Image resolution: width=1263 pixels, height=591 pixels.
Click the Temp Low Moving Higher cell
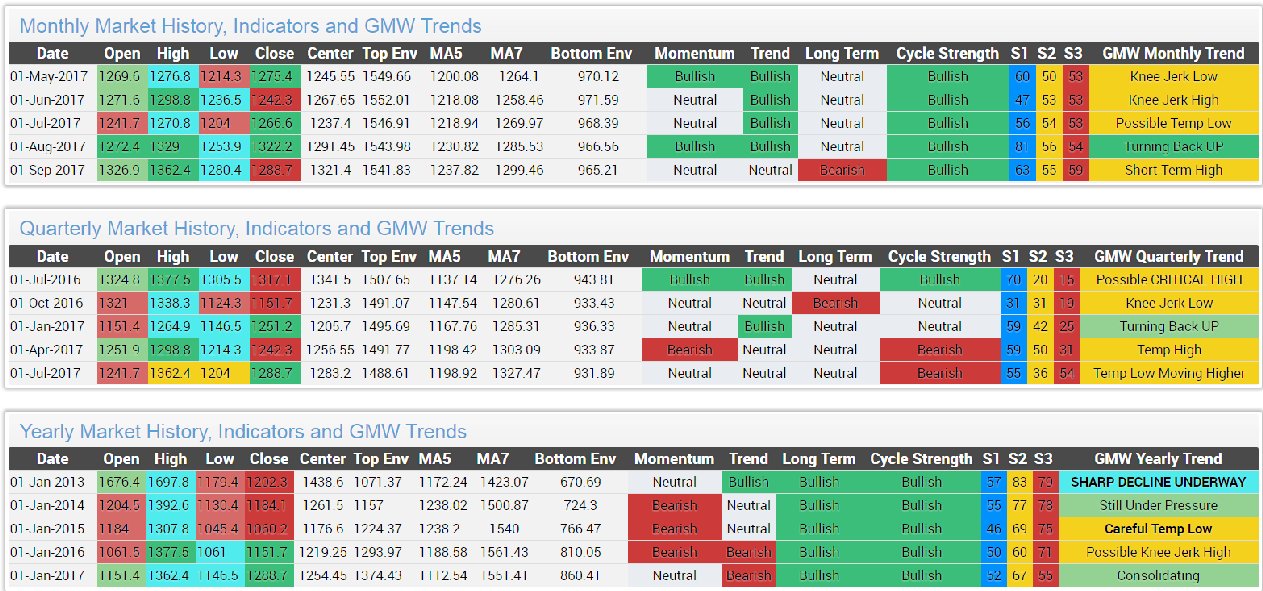pyautogui.click(x=1168, y=373)
